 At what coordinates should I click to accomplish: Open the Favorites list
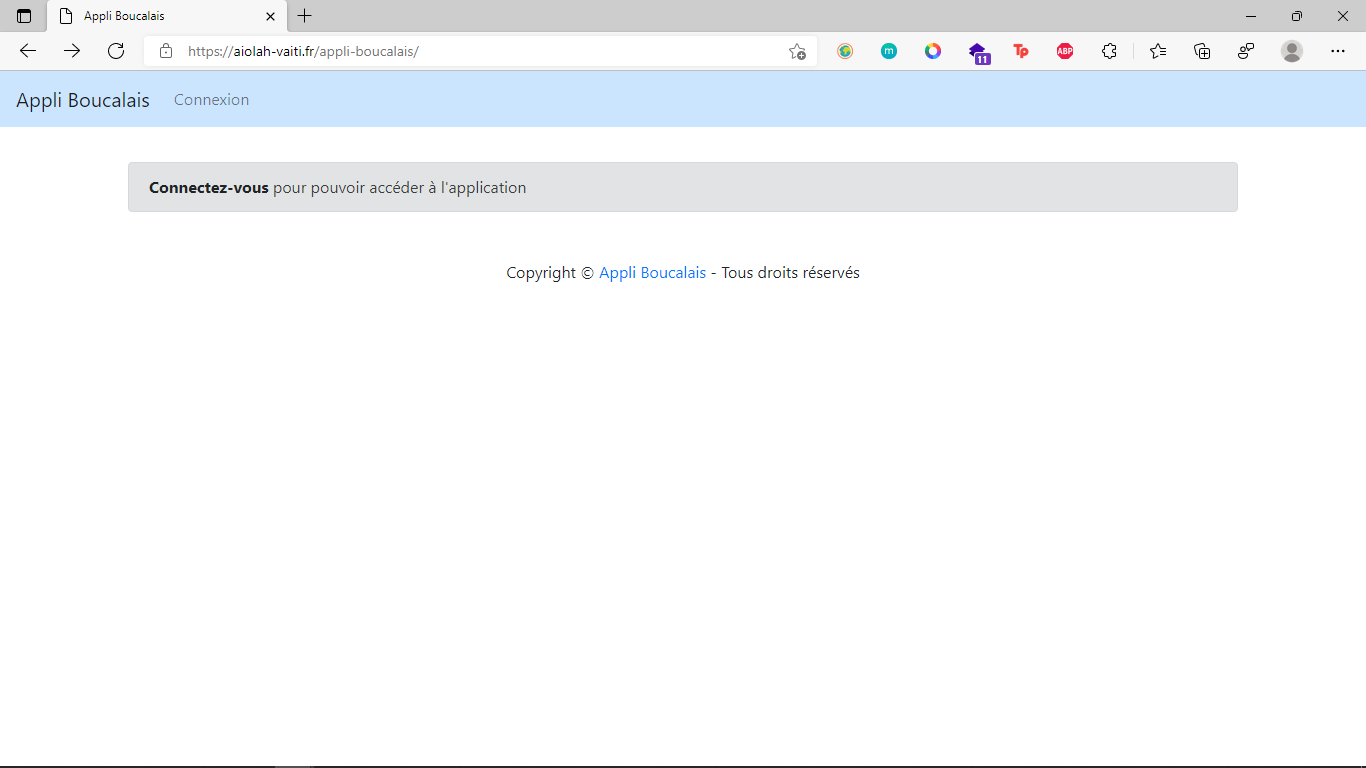click(x=1158, y=51)
